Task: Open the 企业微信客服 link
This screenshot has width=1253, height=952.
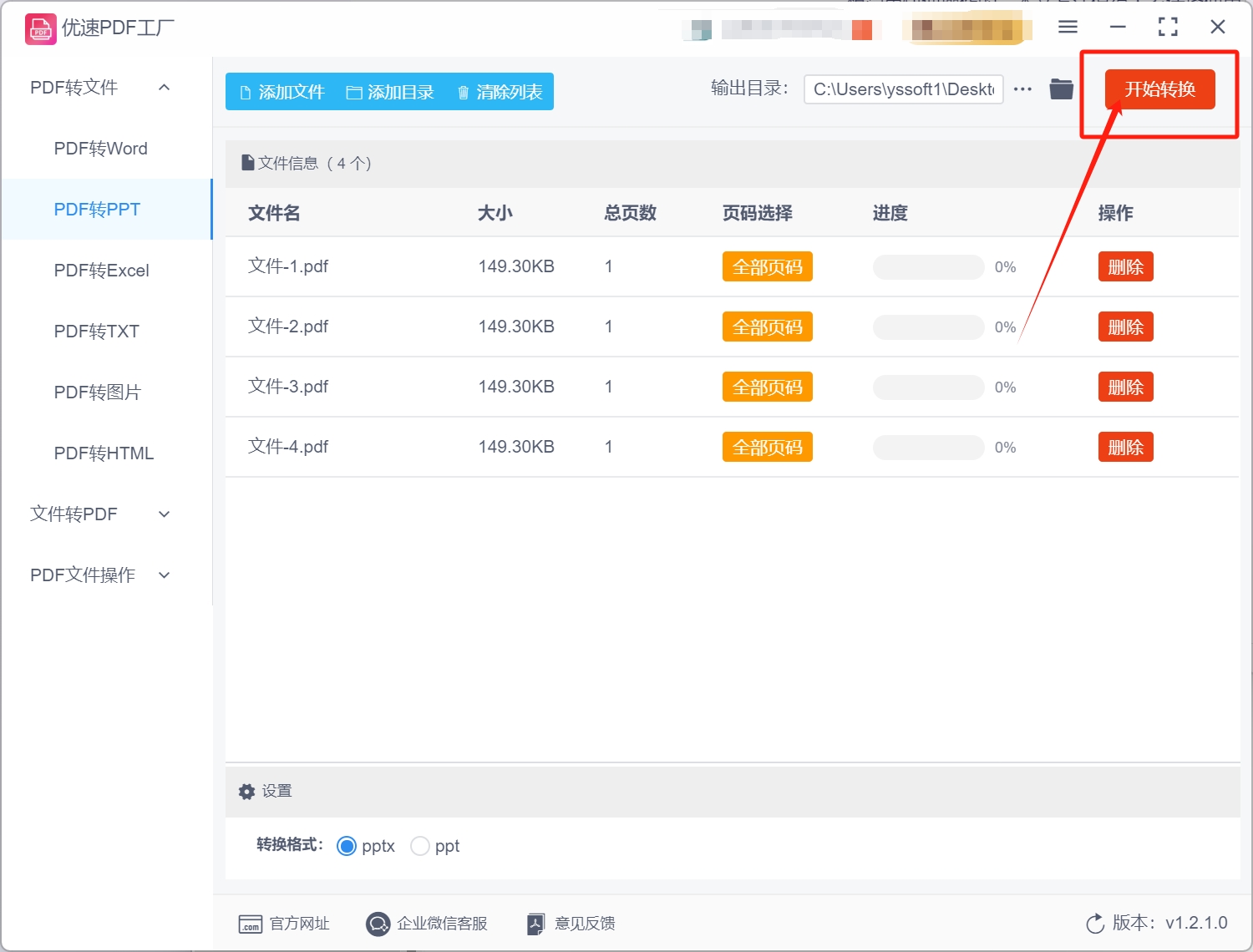Action: point(442,924)
